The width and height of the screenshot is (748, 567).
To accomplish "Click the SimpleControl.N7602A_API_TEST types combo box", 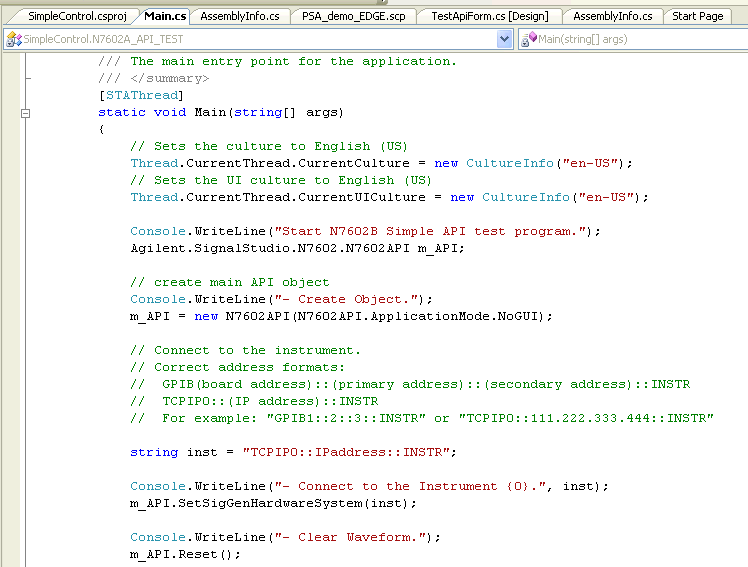I will (258, 39).
